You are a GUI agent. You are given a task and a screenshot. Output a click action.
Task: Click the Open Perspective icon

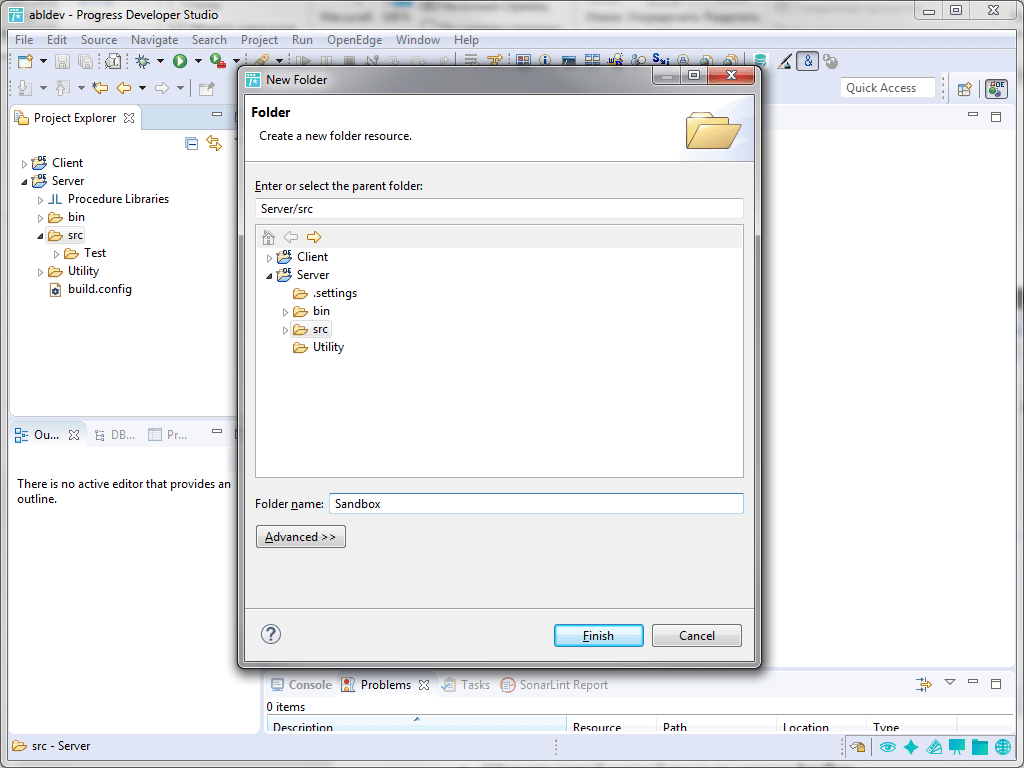point(965,89)
